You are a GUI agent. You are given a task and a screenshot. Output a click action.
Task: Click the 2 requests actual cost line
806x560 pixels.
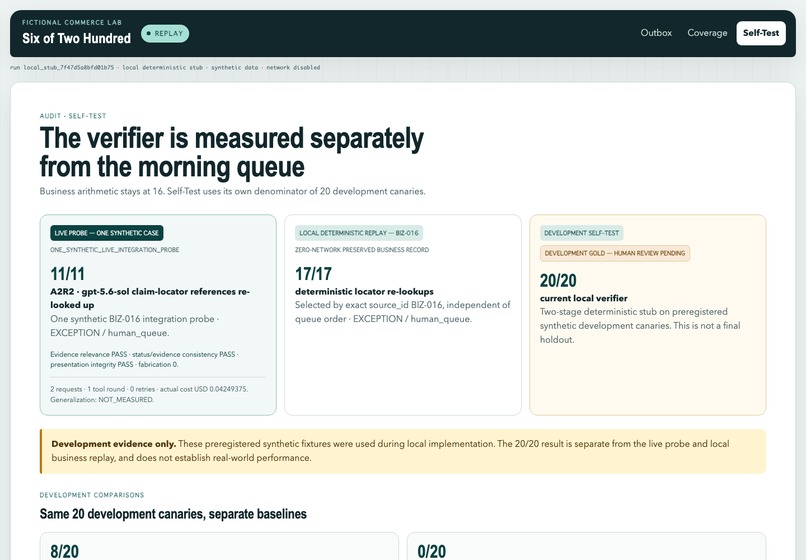[x=149, y=389]
